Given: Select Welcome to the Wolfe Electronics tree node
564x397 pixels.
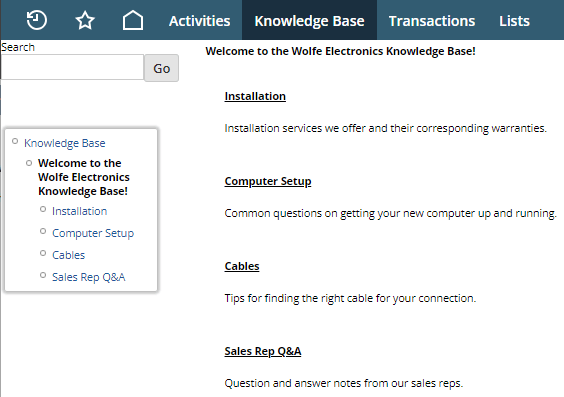Looking at the screenshot, I should pos(83,177).
